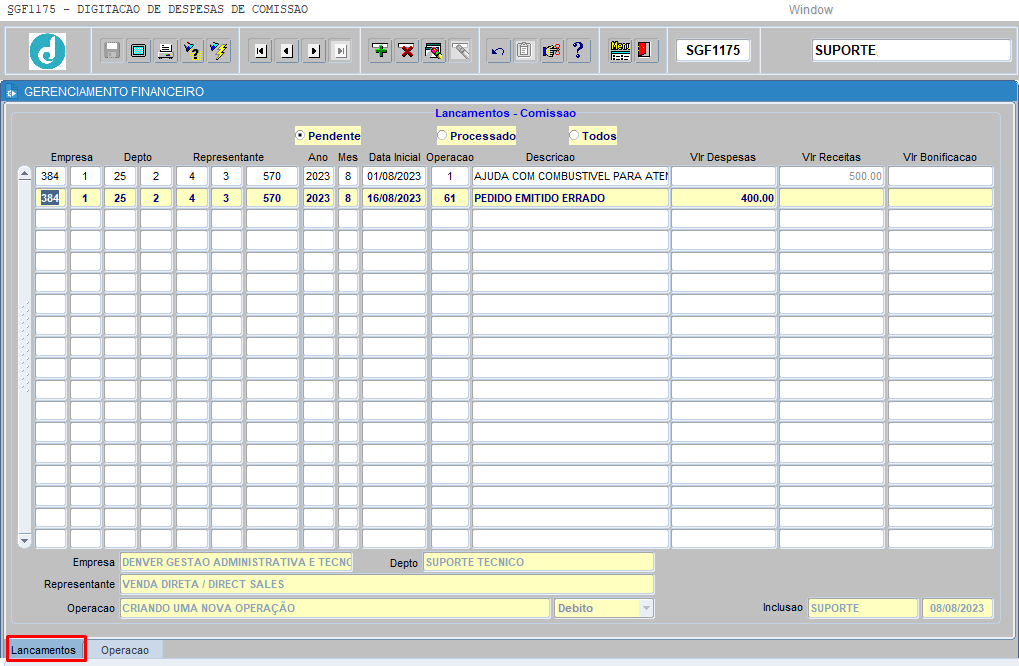The image size is (1019, 666).
Task: Click the 500.00 Vlr Receitas value
Action: click(831, 176)
